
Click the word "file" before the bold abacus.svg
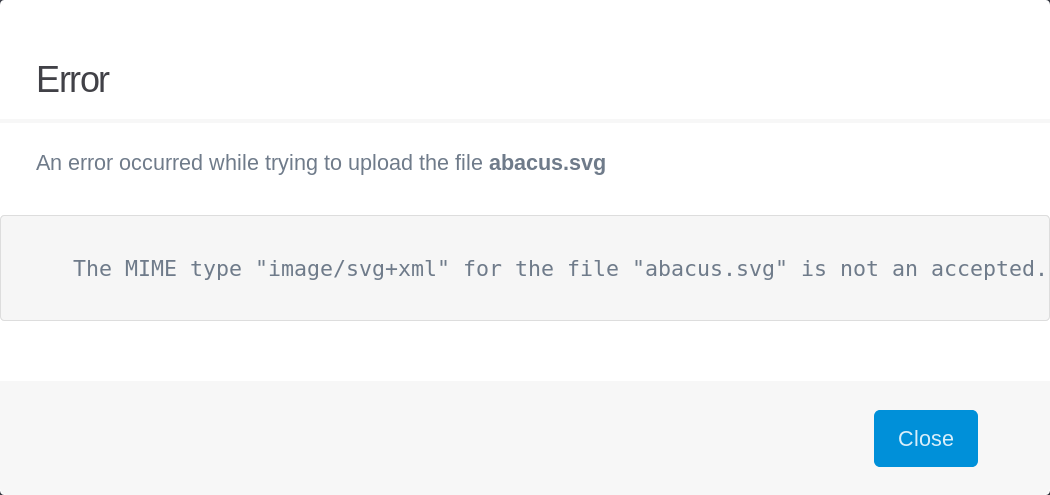coord(471,163)
